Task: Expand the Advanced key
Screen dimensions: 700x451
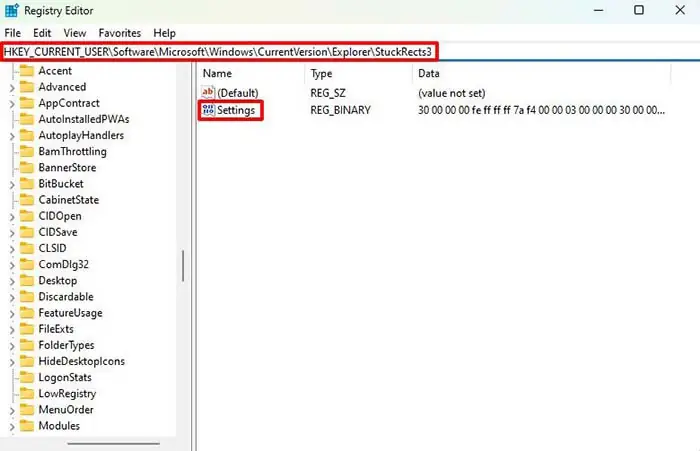Action: (12, 88)
